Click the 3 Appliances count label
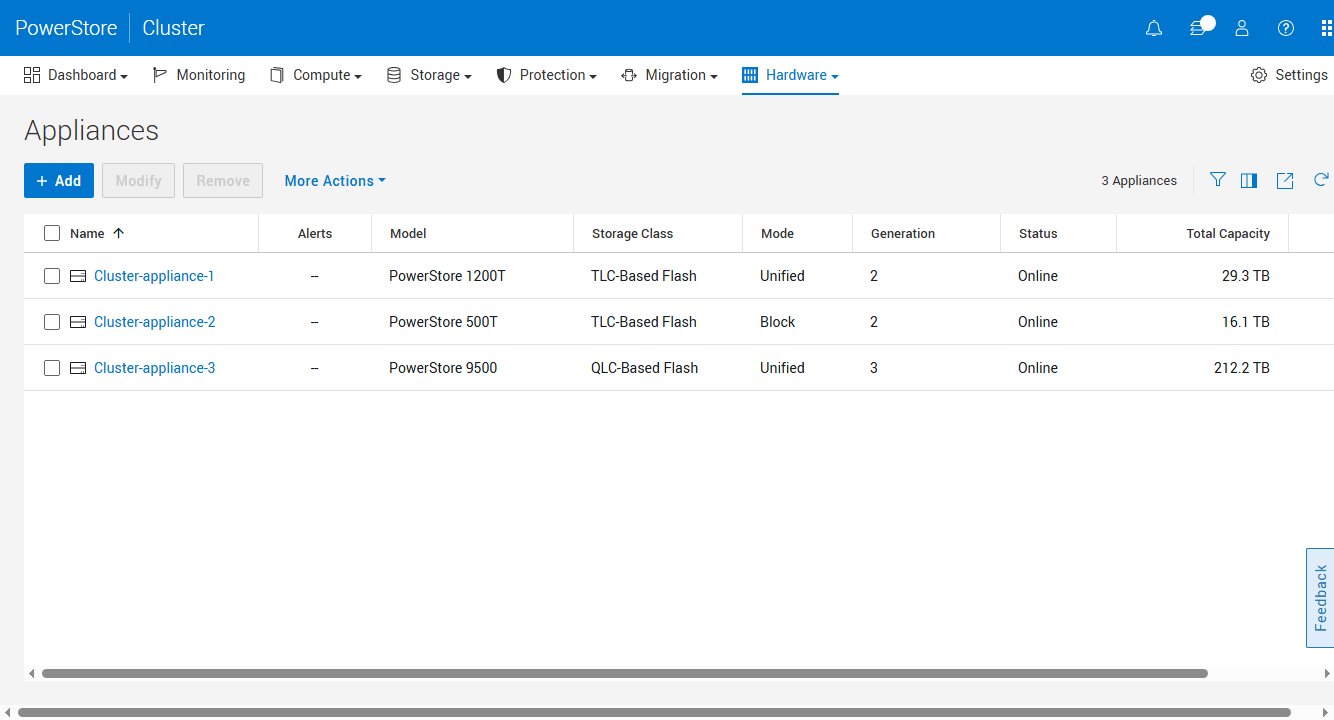The width and height of the screenshot is (1334, 720). click(x=1139, y=181)
